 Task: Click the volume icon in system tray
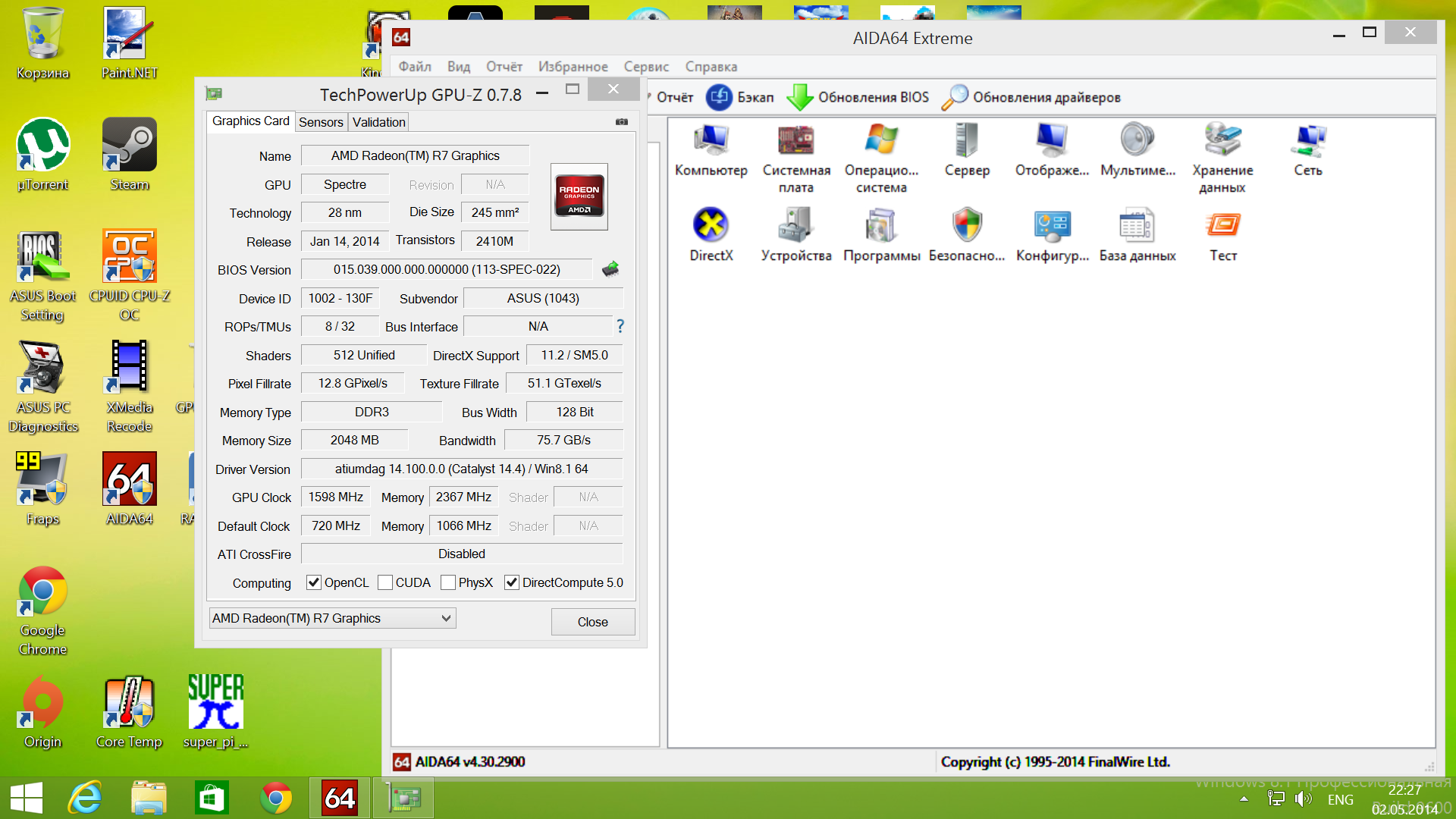[x=1304, y=799]
